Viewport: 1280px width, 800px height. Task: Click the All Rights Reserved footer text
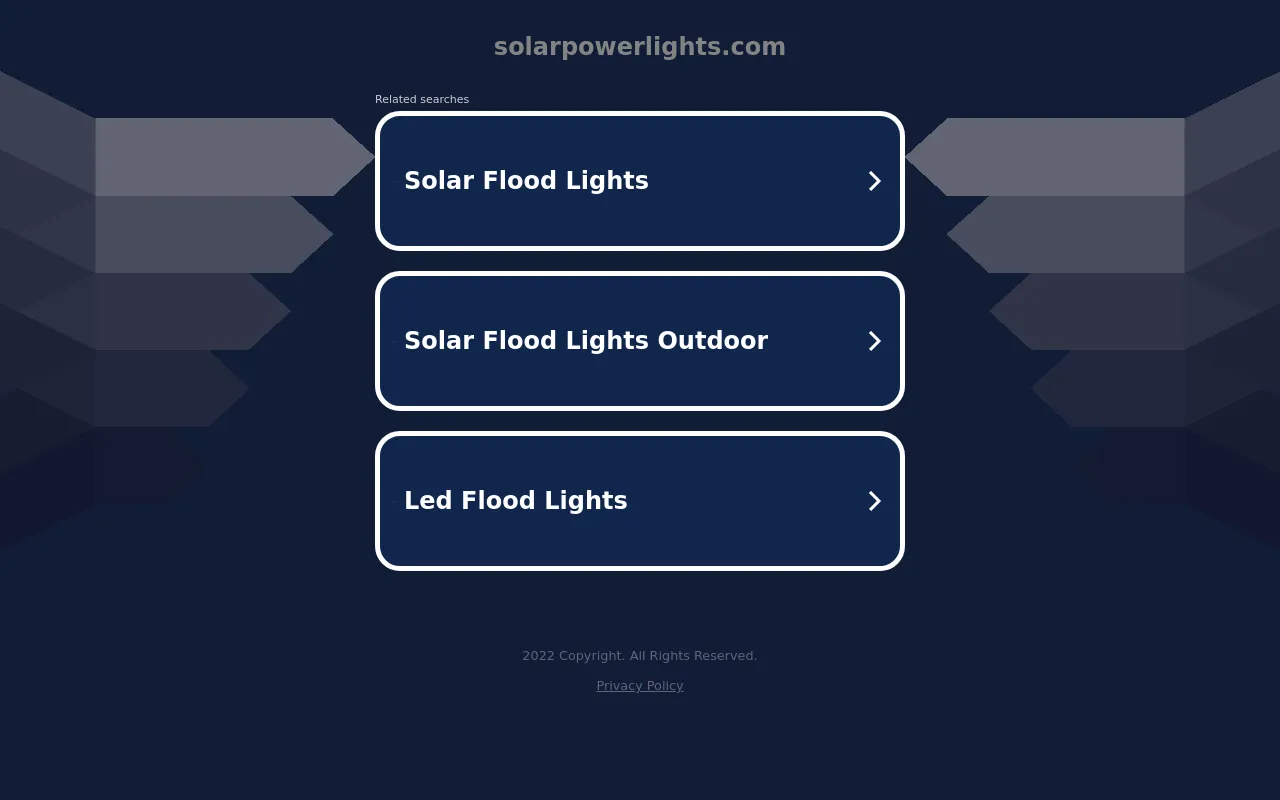(x=693, y=656)
